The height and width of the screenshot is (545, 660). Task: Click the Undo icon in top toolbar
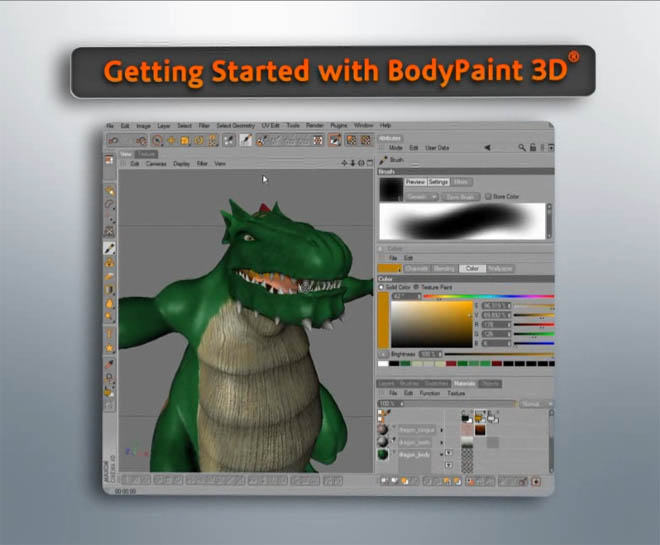114,141
